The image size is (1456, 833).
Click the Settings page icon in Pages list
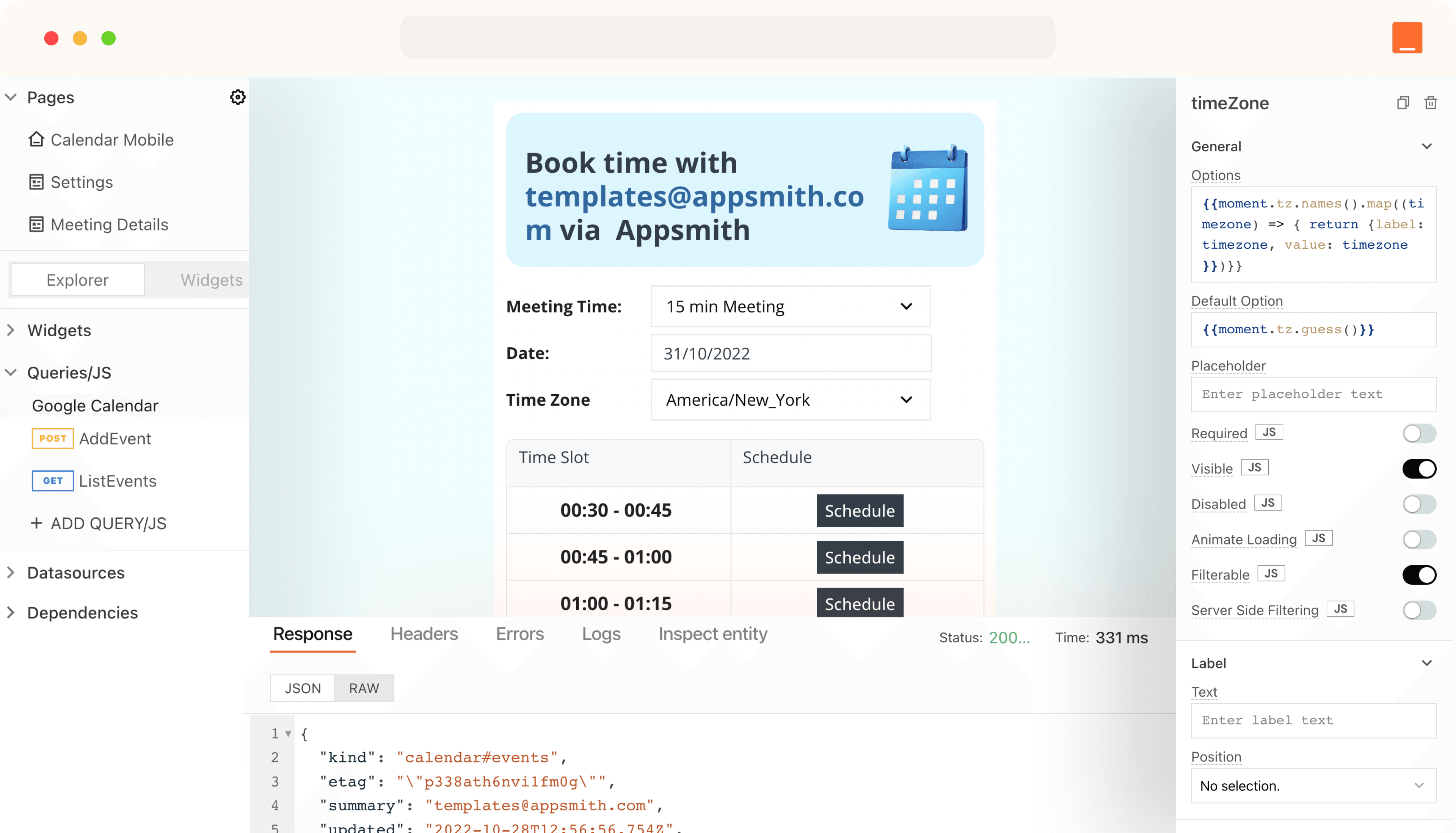[x=37, y=182]
